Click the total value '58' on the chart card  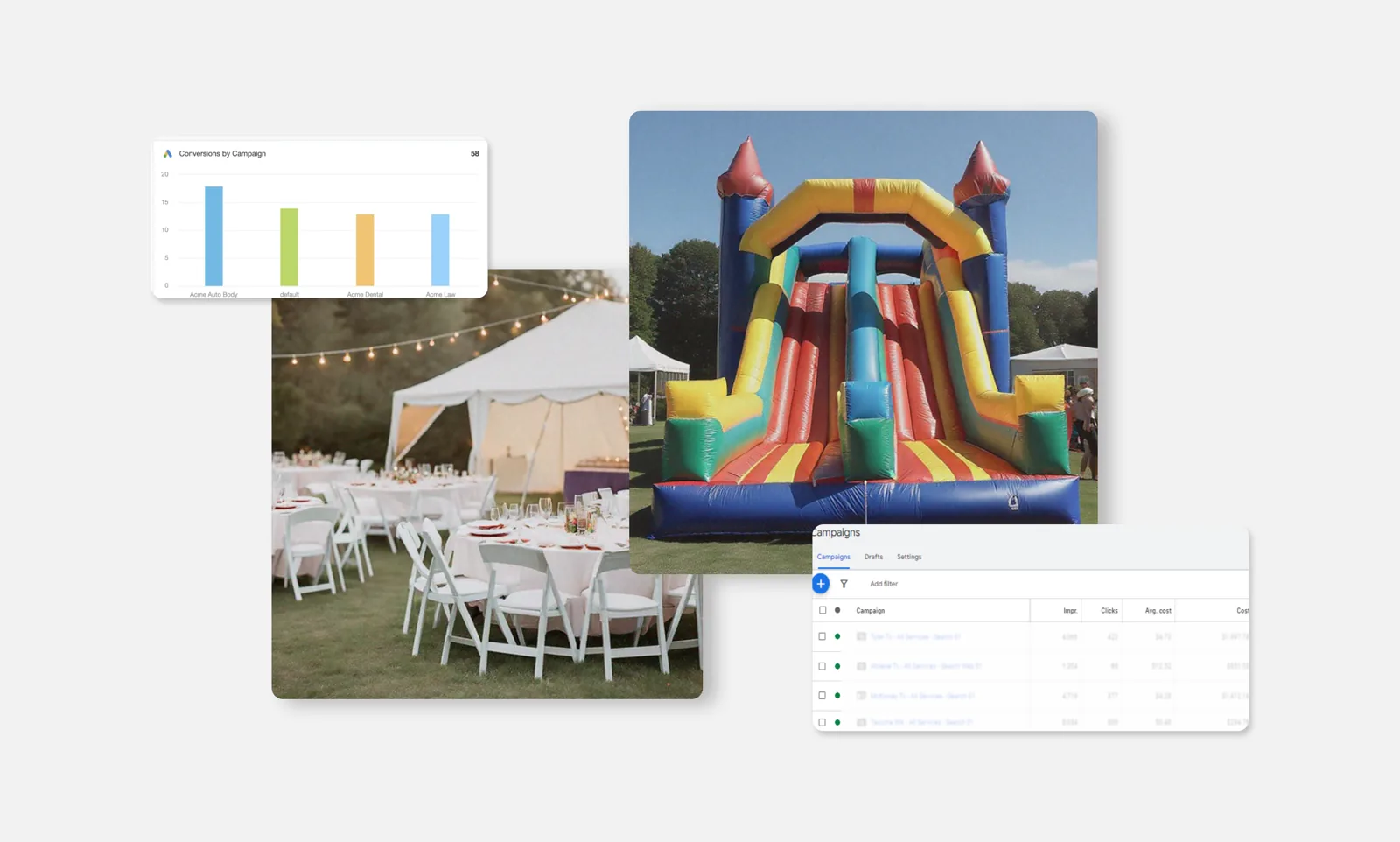(475, 153)
